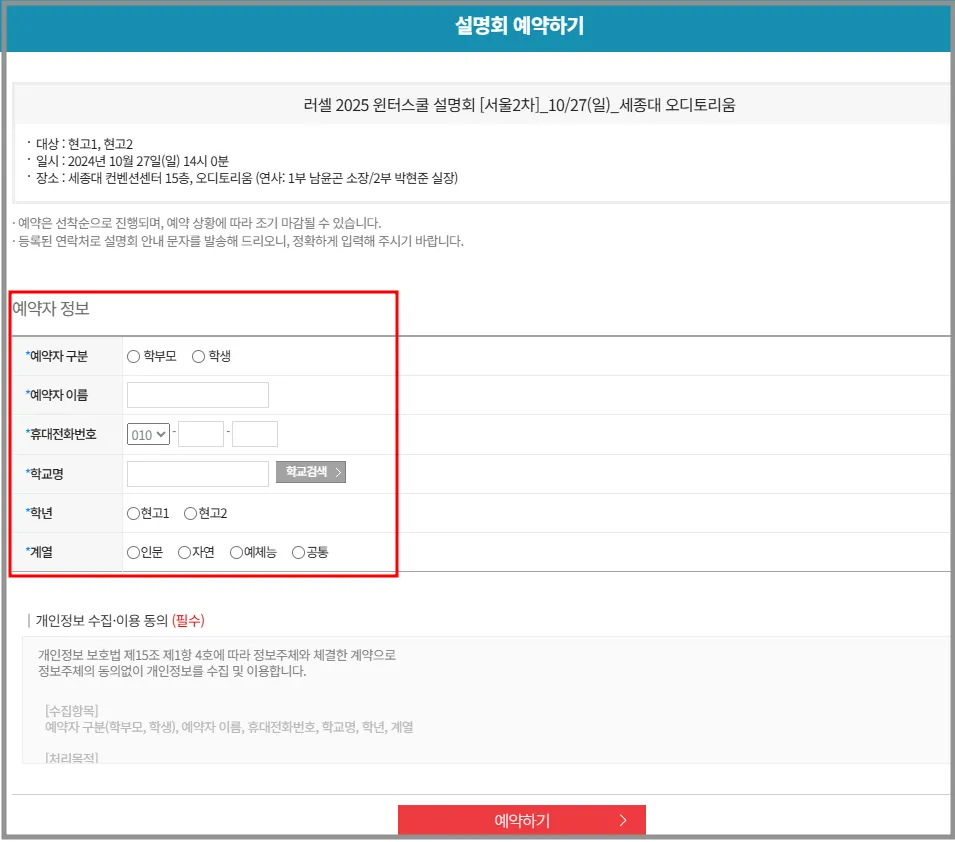The image size is (955, 842).
Task: Select the 학생 radio option
Action: (198, 356)
